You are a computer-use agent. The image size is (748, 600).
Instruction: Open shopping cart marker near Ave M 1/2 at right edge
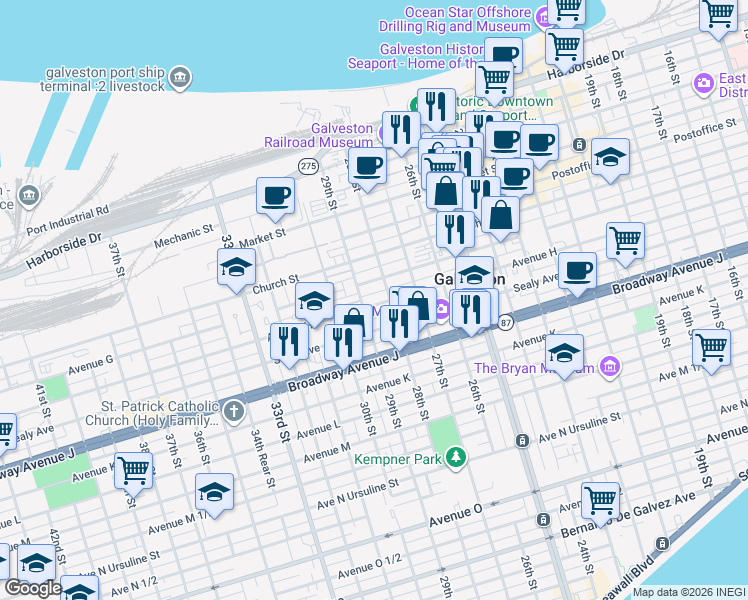(711, 352)
